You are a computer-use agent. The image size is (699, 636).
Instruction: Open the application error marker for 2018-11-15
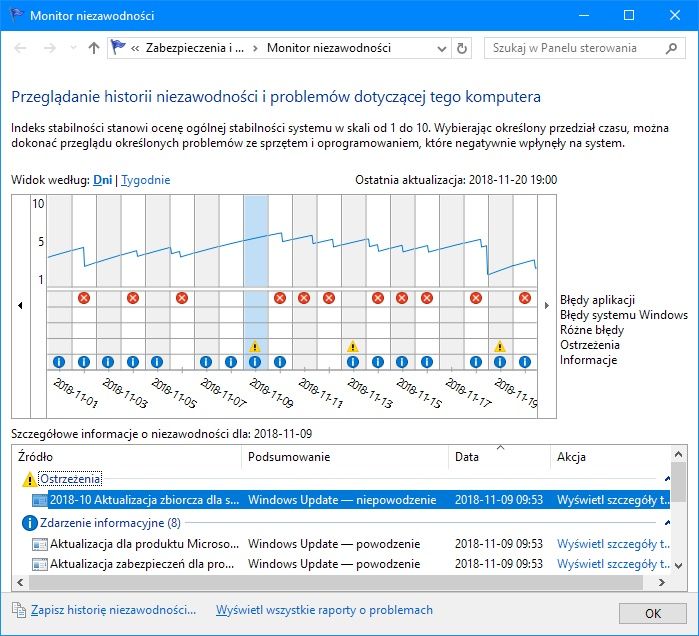click(402, 298)
